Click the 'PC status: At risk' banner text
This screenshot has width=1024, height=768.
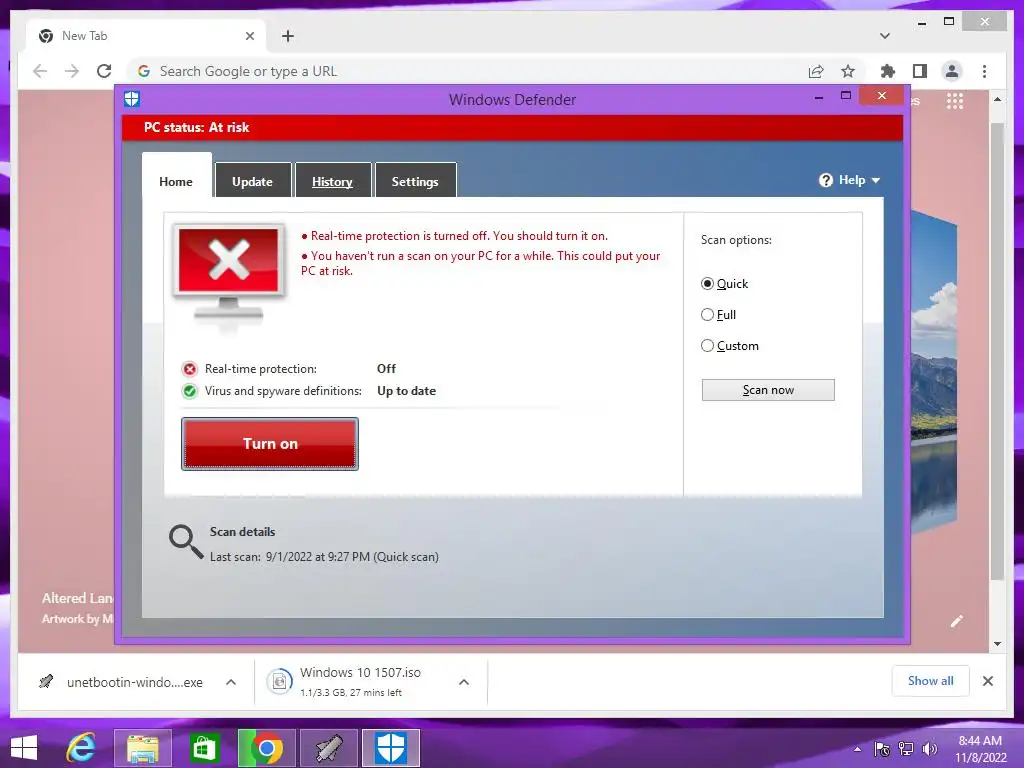coord(197,127)
